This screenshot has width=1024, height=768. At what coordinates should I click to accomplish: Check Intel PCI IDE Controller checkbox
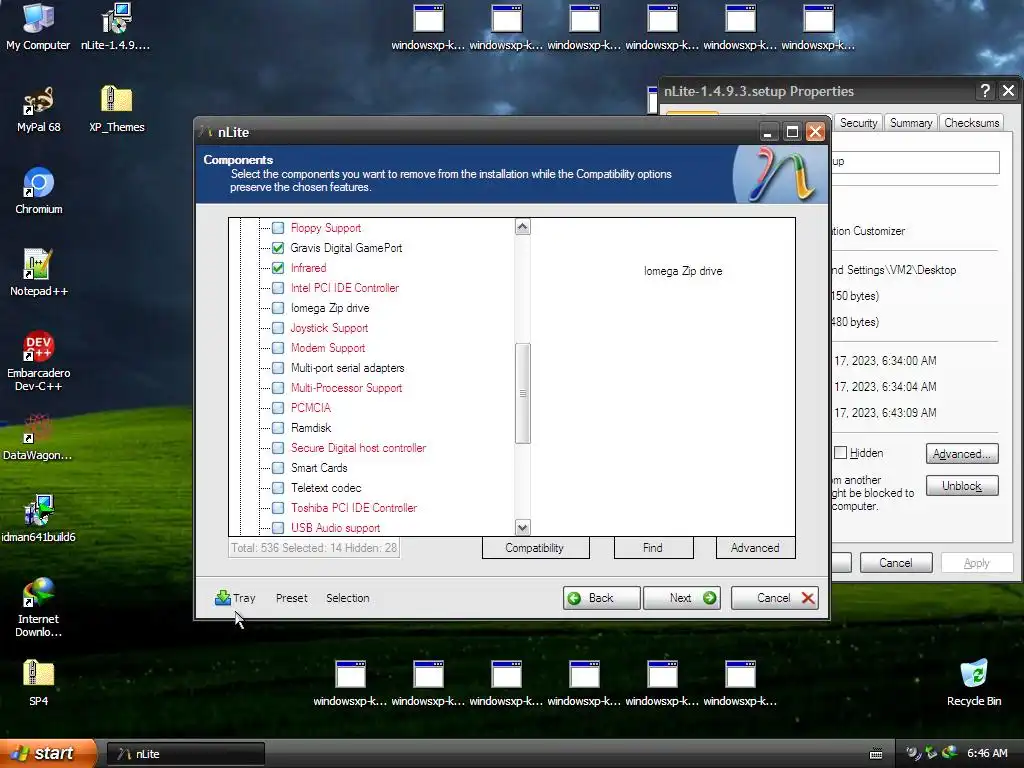(278, 288)
